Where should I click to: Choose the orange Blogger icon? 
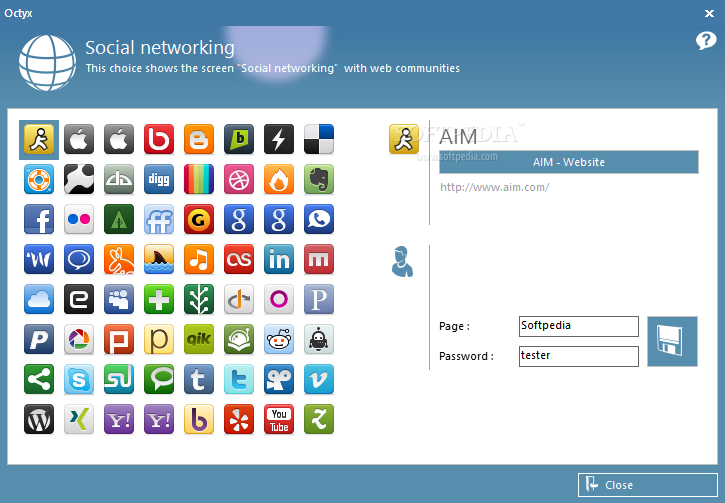pyautogui.click(x=199, y=139)
